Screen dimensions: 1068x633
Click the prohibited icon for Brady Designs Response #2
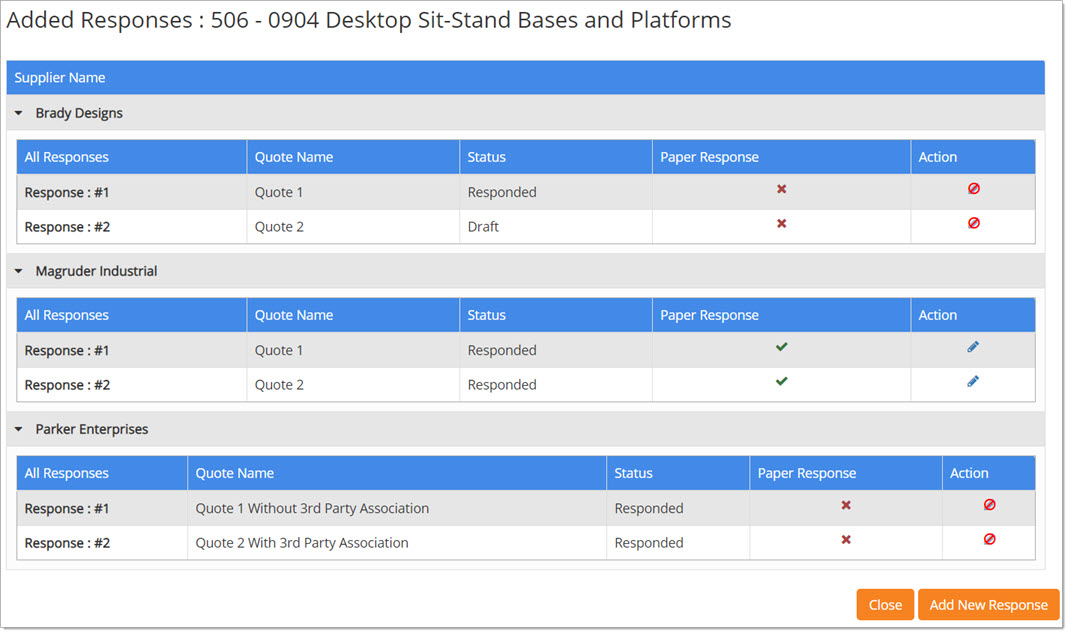tap(973, 224)
